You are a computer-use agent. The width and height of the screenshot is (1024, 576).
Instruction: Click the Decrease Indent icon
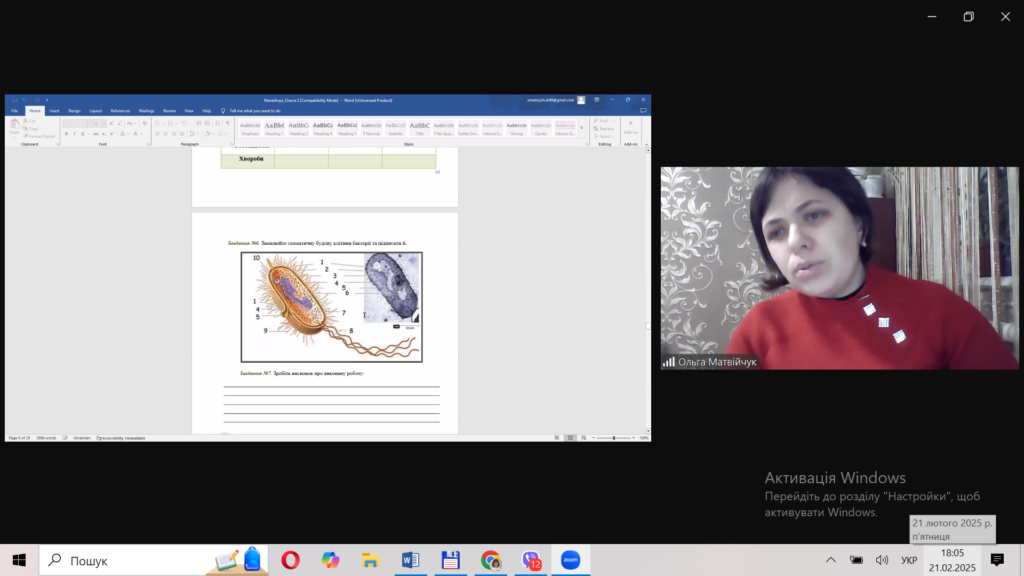coord(199,123)
